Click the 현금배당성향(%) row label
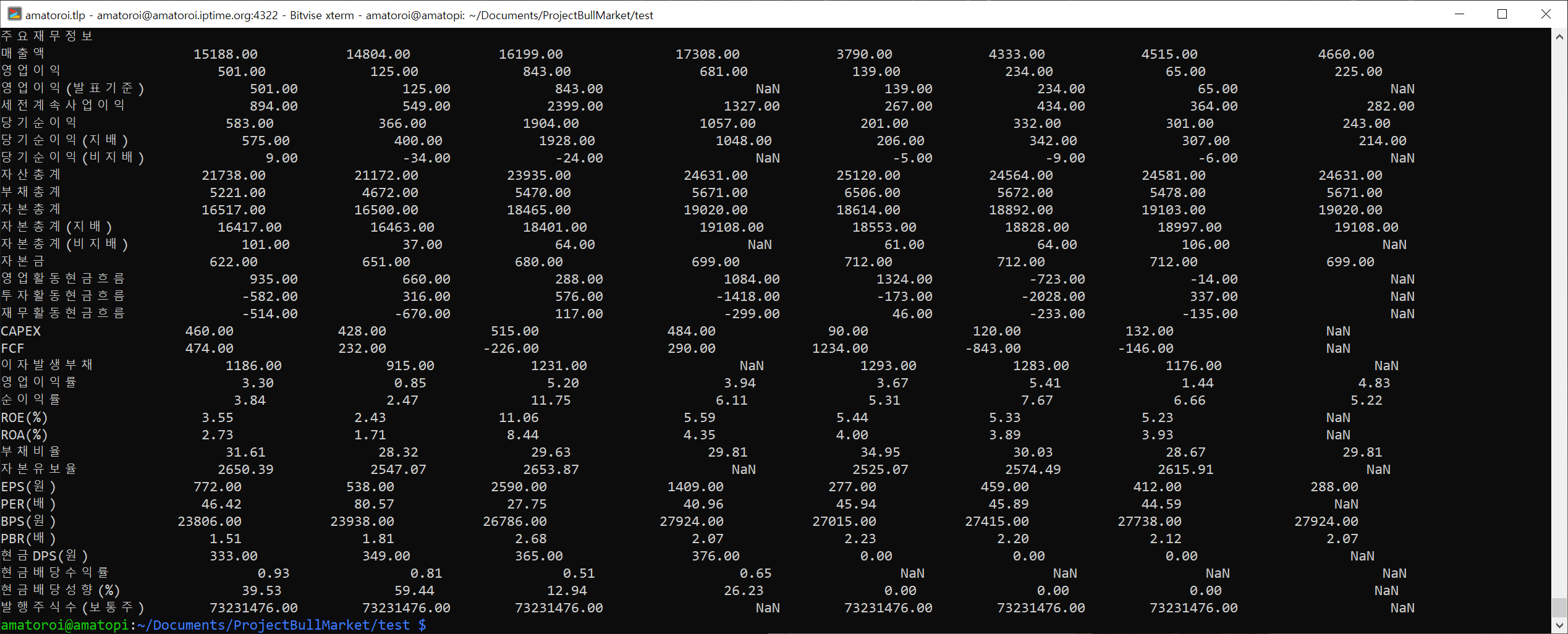Image resolution: width=1568 pixels, height=634 pixels. tap(61, 590)
